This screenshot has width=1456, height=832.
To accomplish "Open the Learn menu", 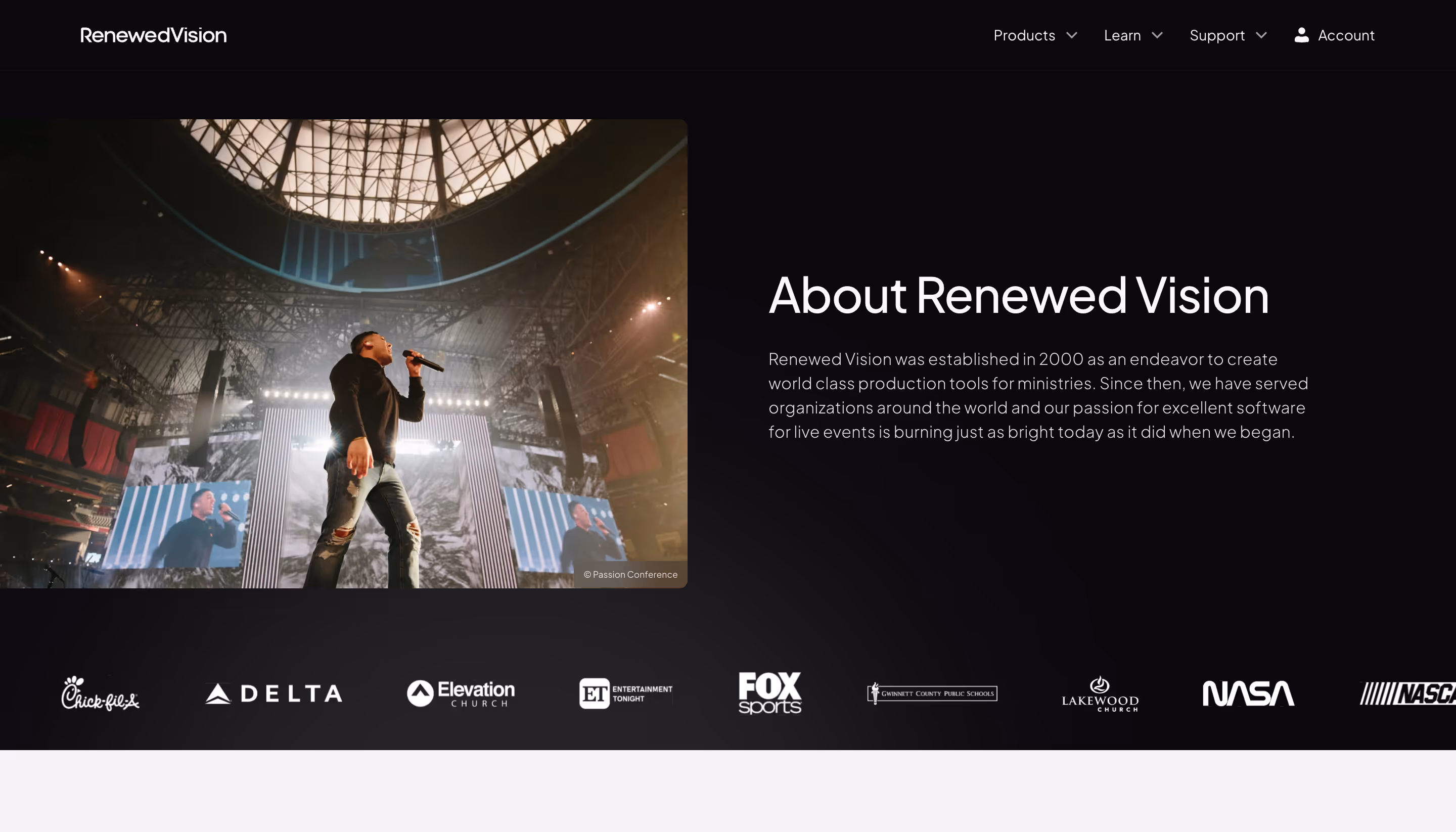I will [x=1122, y=35].
